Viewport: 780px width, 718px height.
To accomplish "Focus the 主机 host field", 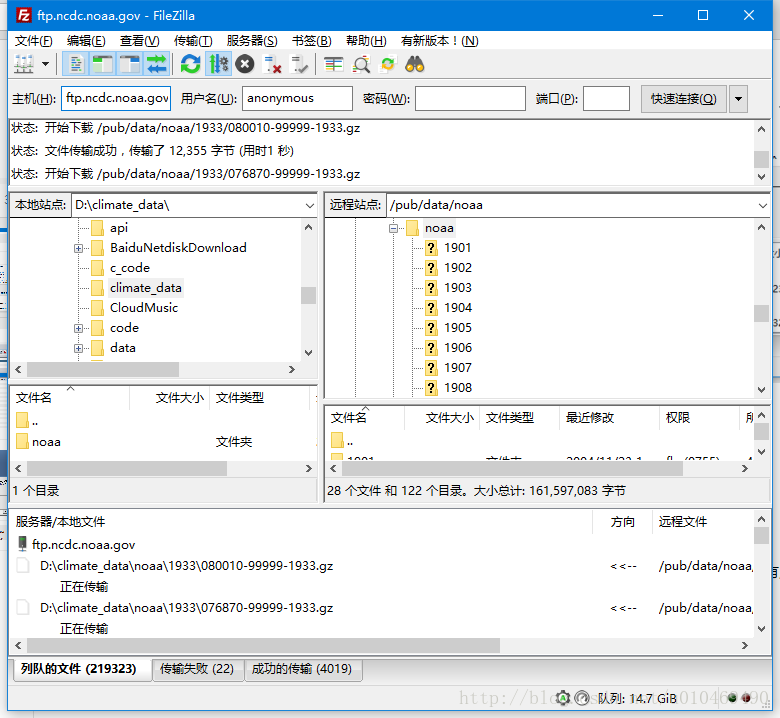I will pyautogui.click(x=116, y=98).
